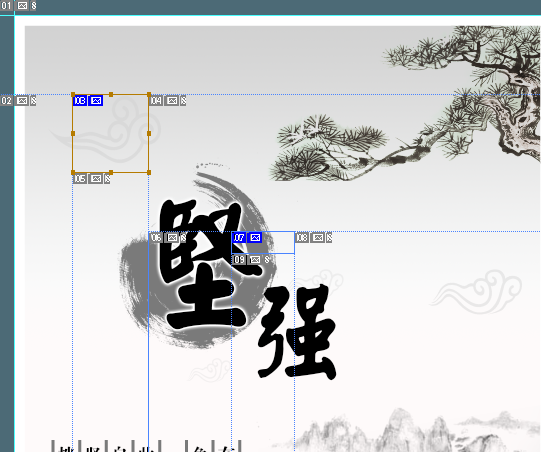541x452 pixels.
Task: Click the blue image icon on slice 03
Action: 96,101
